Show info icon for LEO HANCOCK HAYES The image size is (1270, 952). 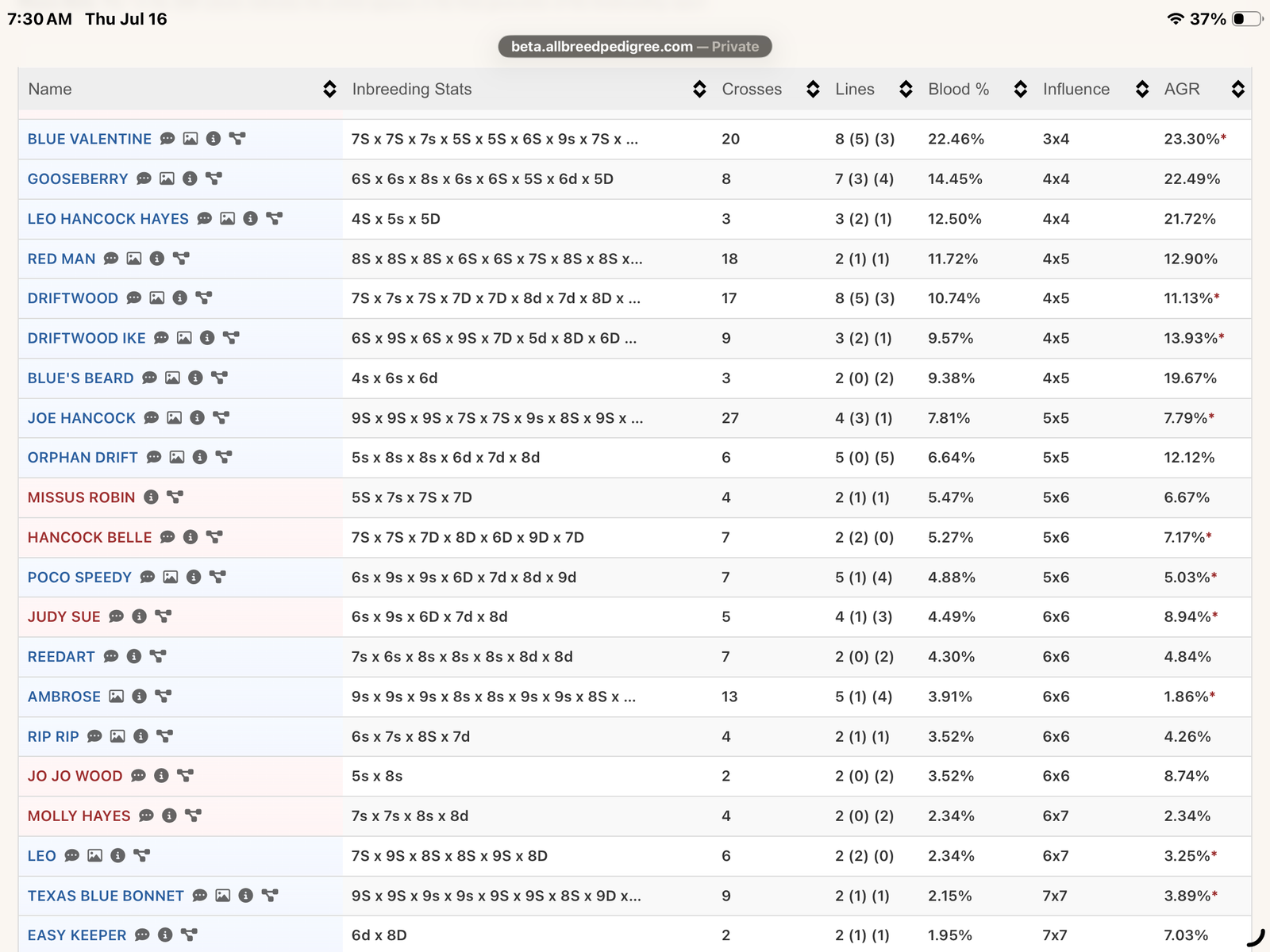251,218
